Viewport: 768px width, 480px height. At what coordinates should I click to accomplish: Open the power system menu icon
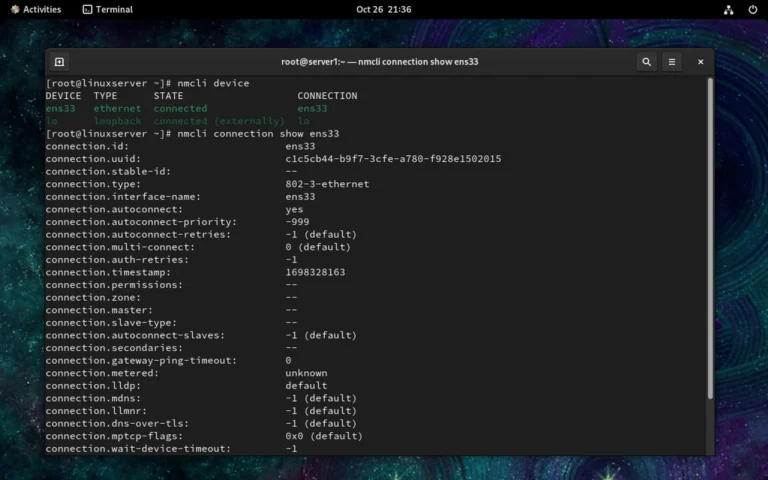[752, 10]
